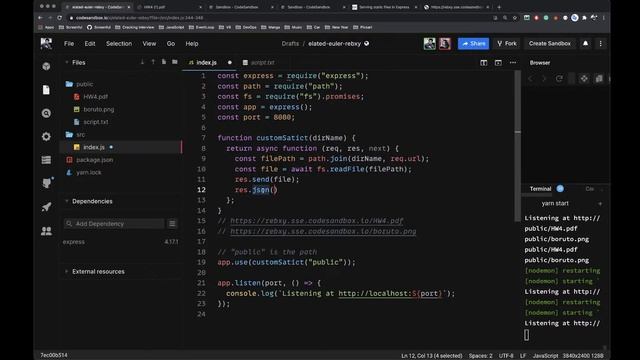Open the Server Control Panel sidebar icon

point(46,160)
